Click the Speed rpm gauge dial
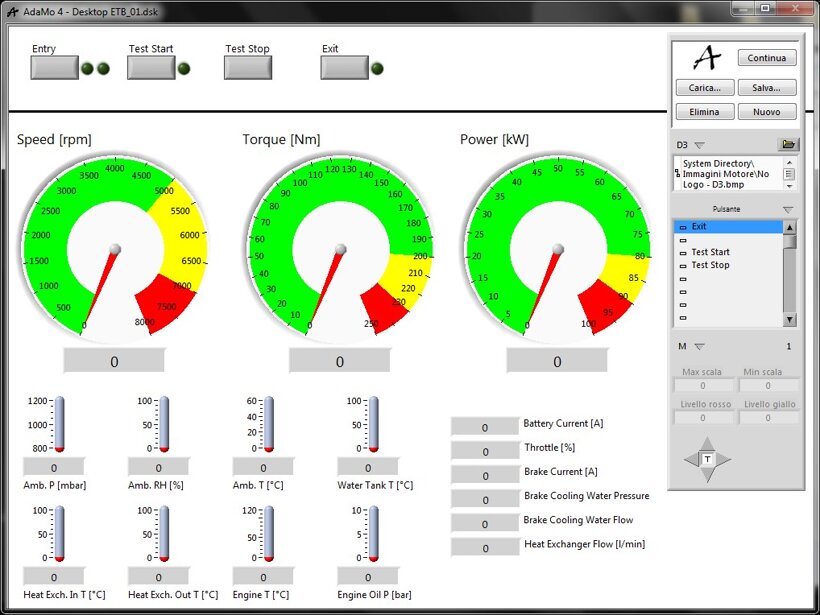Screen dimensions: 820x615 pos(115,248)
